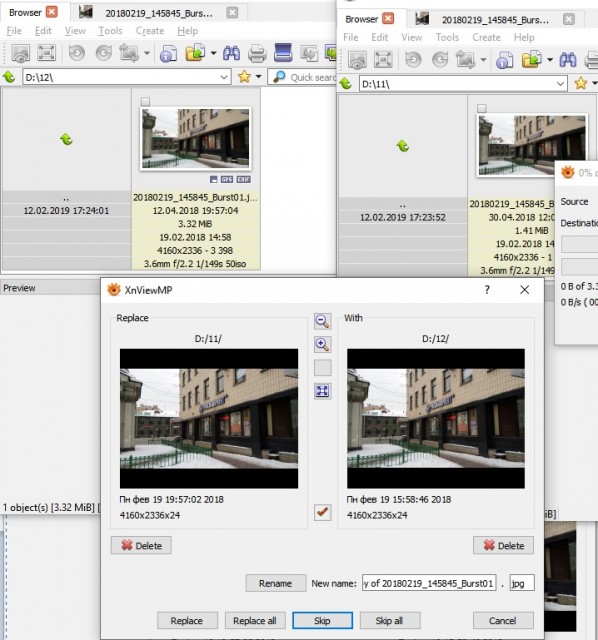Click the Quick search field in the left window

pyautogui.click(x=302, y=77)
